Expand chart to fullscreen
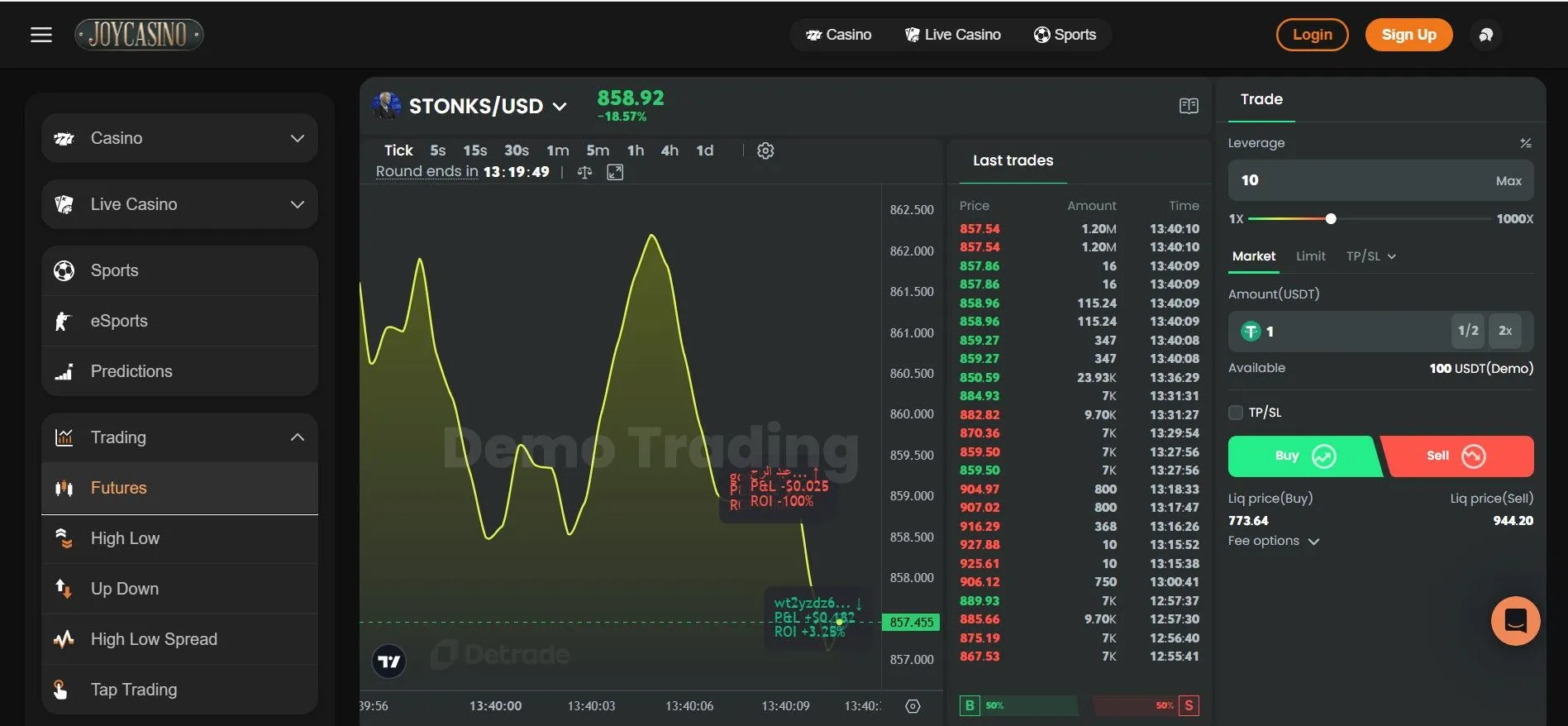Screen dimensions: 1568x726 (x=615, y=172)
